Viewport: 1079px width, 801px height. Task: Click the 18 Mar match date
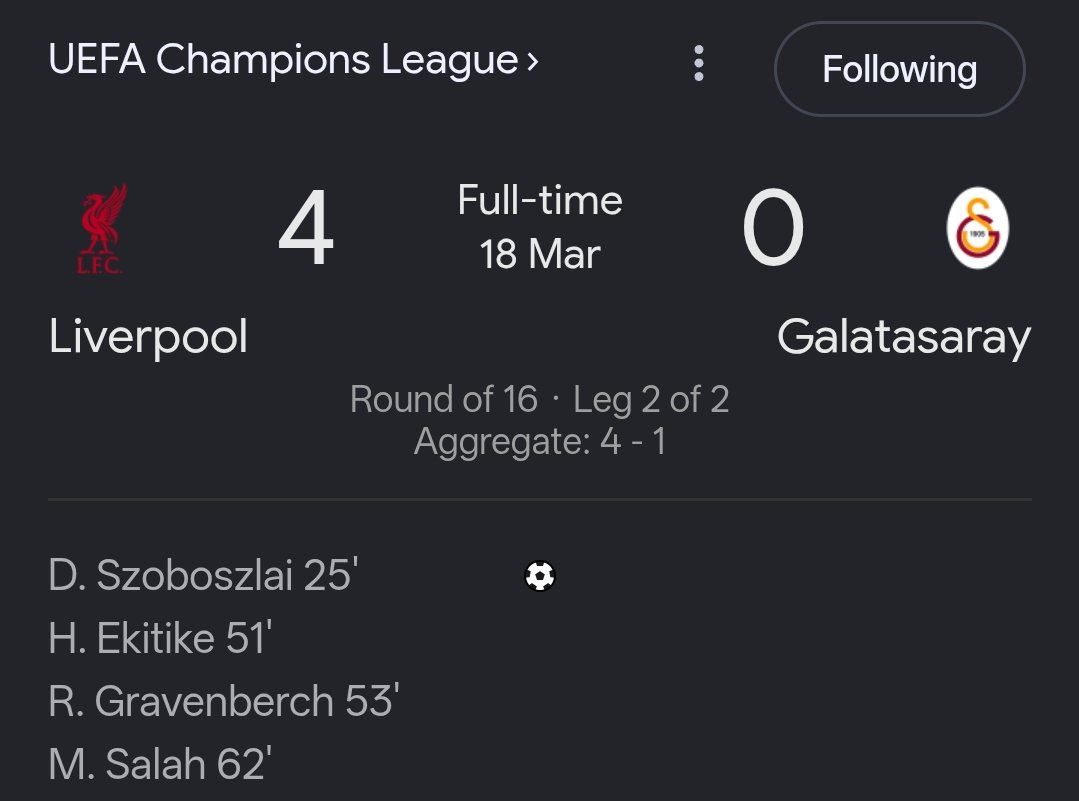click(540, 254)
